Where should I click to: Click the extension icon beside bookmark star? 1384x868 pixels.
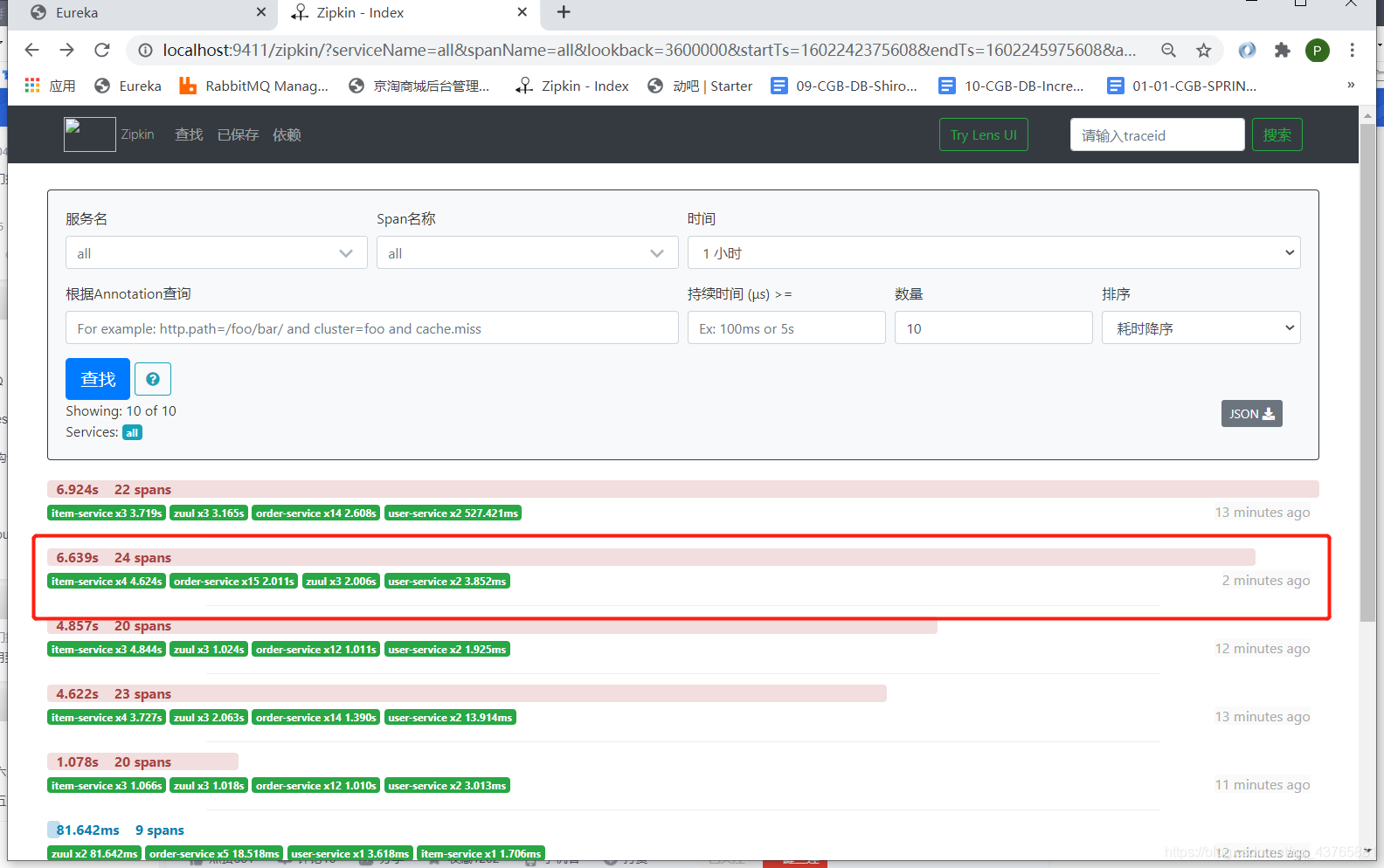(1247, 50)
